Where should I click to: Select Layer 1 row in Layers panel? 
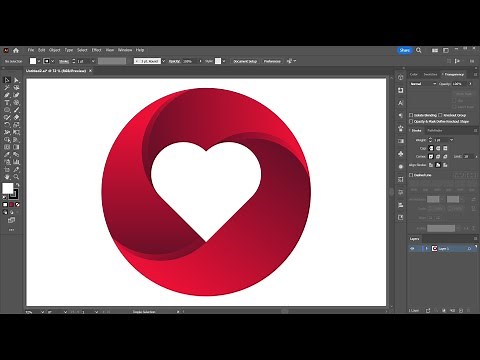pos(443,249)
